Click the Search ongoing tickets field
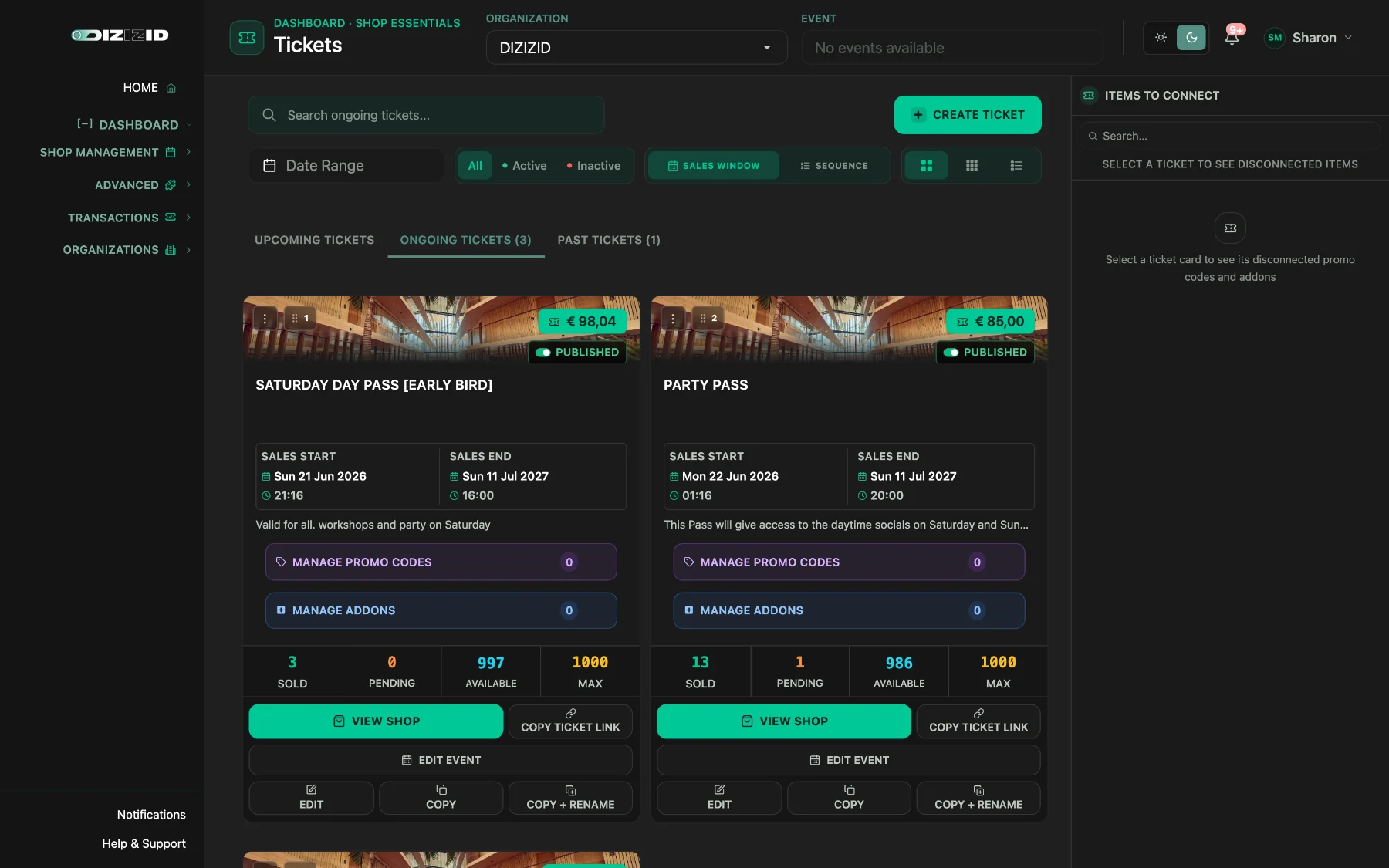Image resolution: width=1389 pixels, height=868 pixels. [426, 115]
